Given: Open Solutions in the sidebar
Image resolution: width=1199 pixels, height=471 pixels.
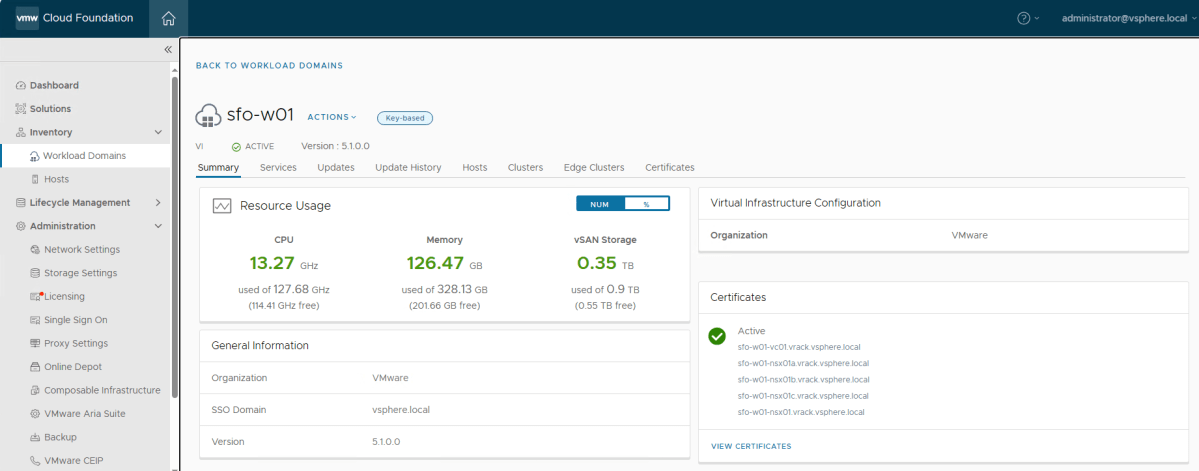Looking at the screenshot, I should (50, 109).
